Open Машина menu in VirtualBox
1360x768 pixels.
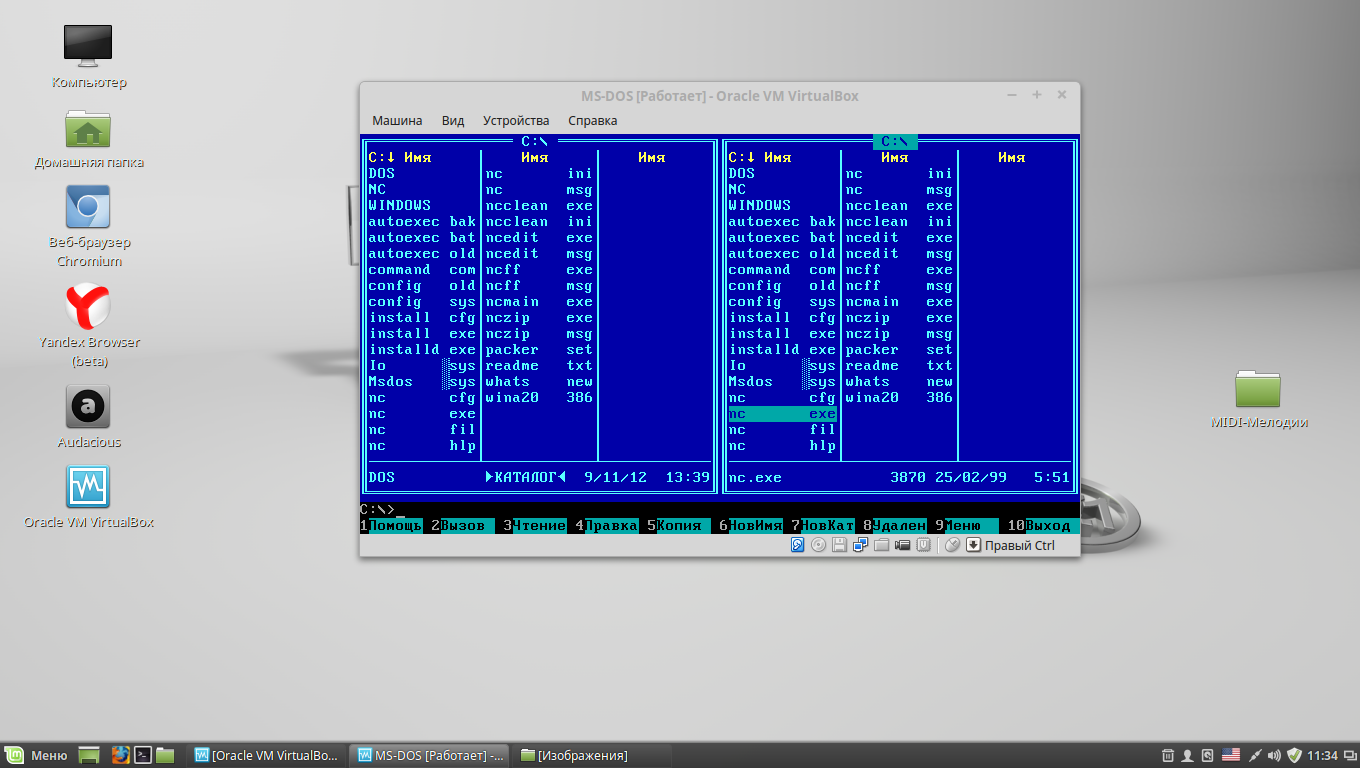tap(397, 120)
